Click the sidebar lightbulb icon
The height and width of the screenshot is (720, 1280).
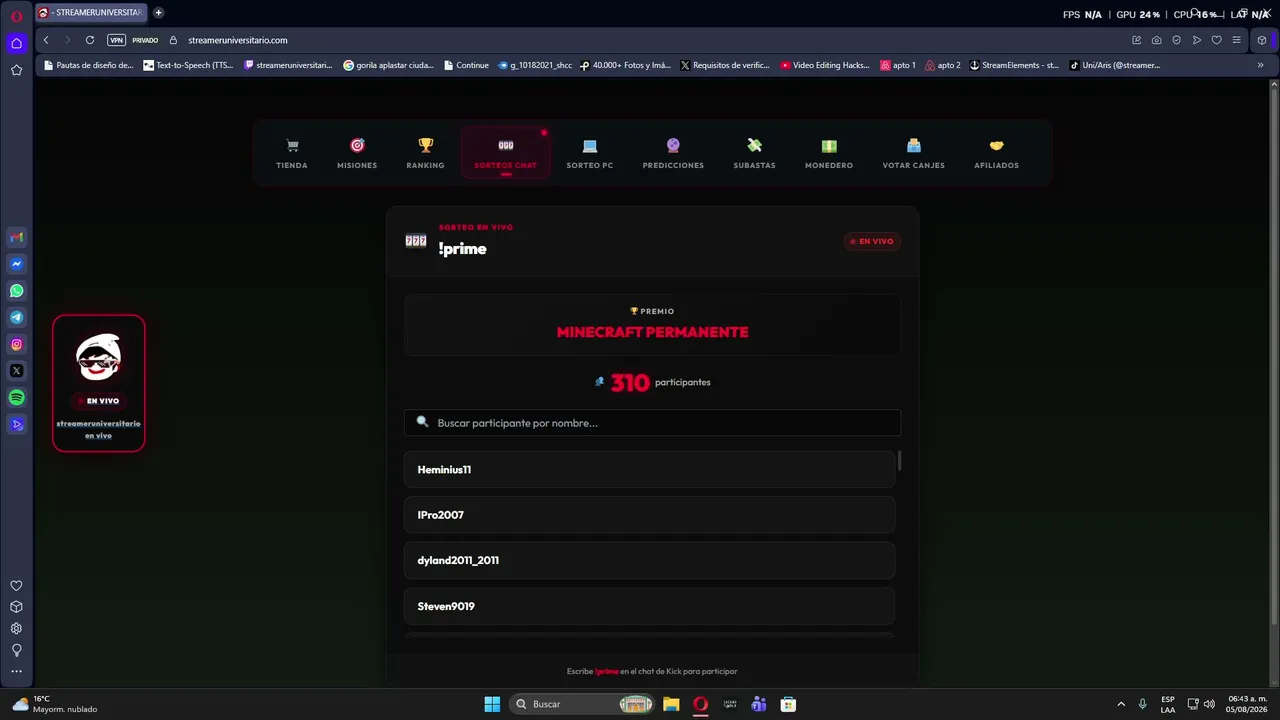16,650
